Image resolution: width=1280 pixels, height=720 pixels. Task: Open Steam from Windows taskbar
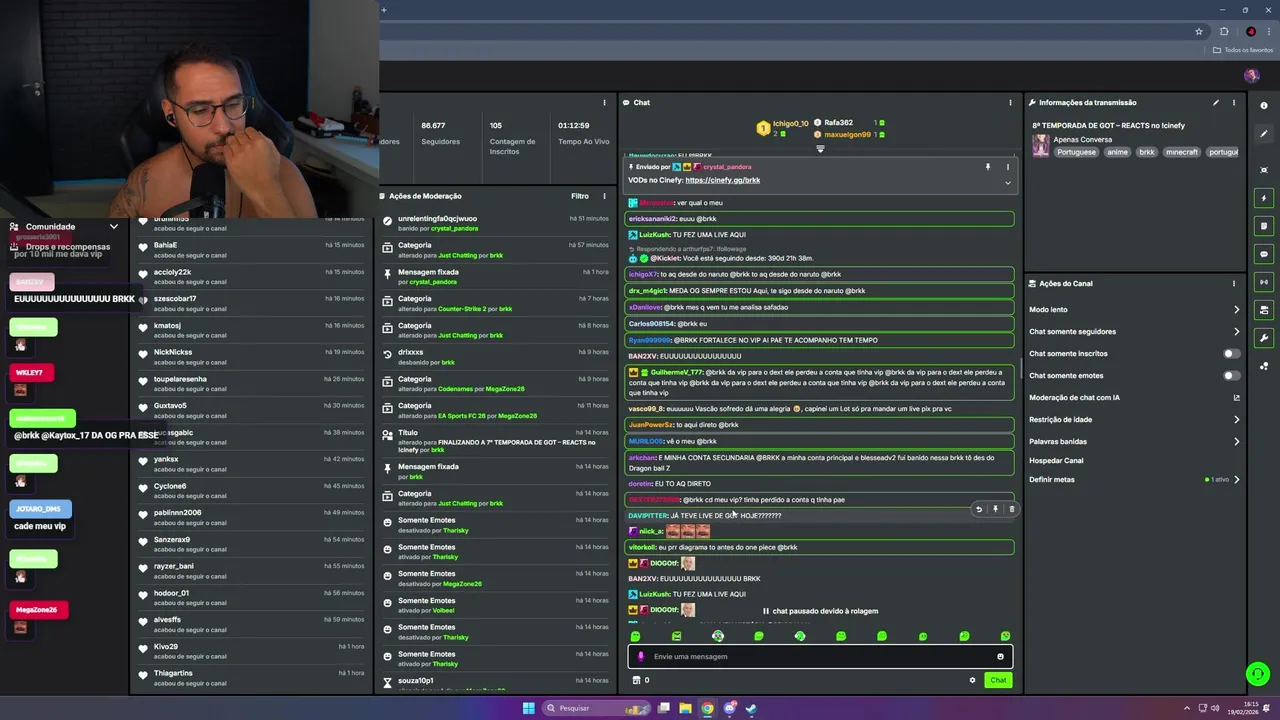[x=751, y=708]
